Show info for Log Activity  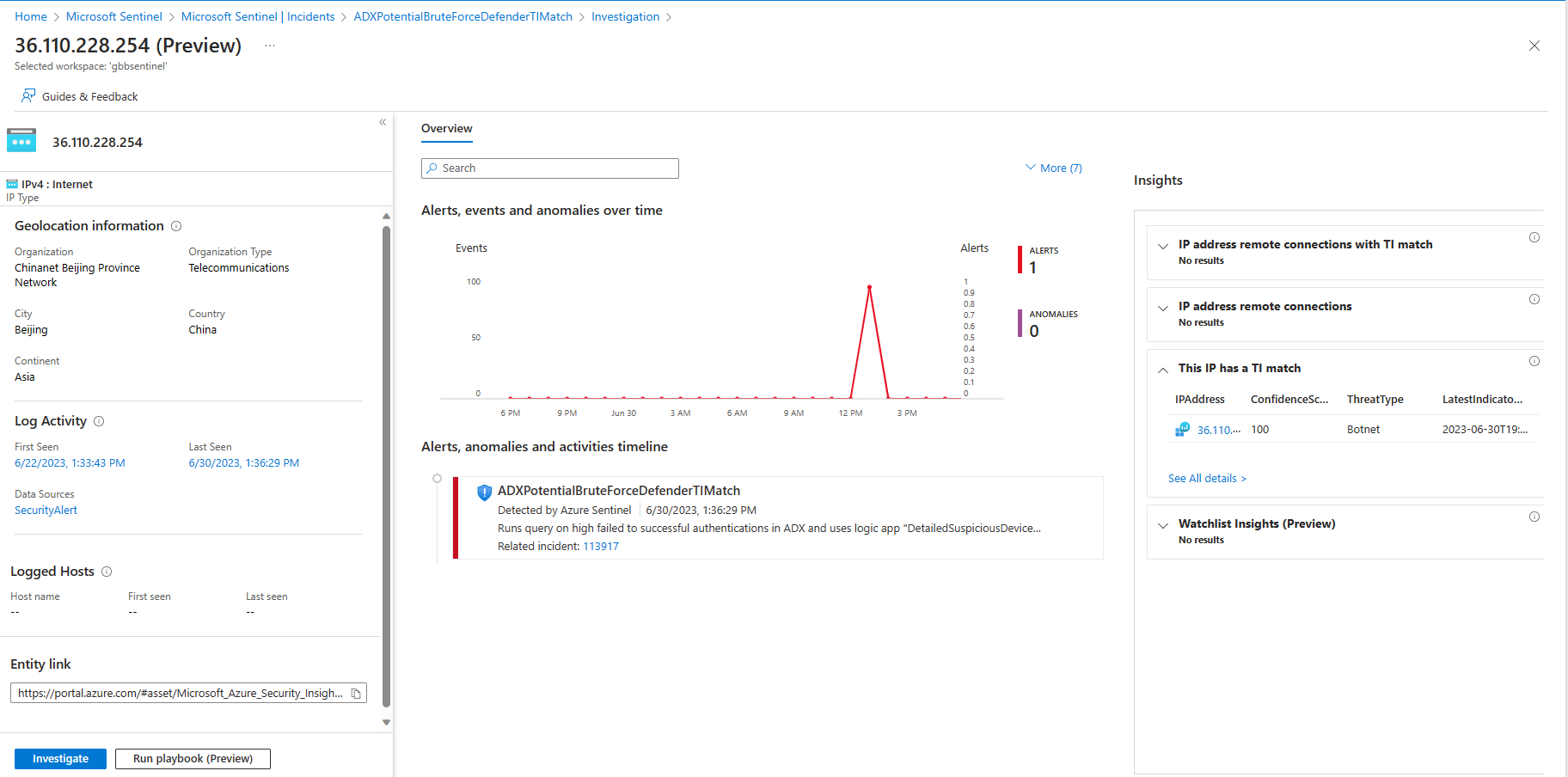(x=99, y=421)
